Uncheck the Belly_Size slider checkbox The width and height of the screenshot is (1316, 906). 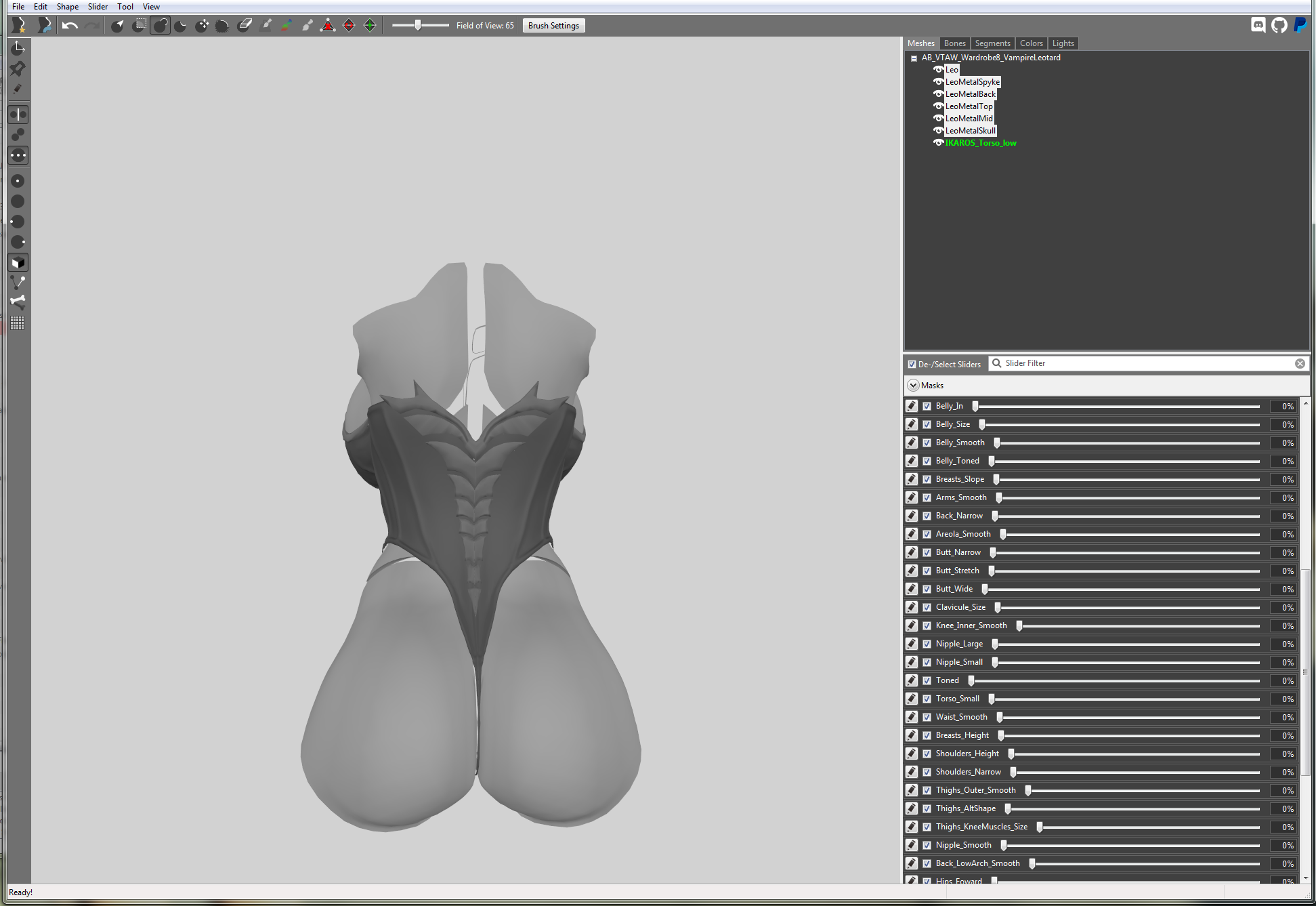point(927,425)
